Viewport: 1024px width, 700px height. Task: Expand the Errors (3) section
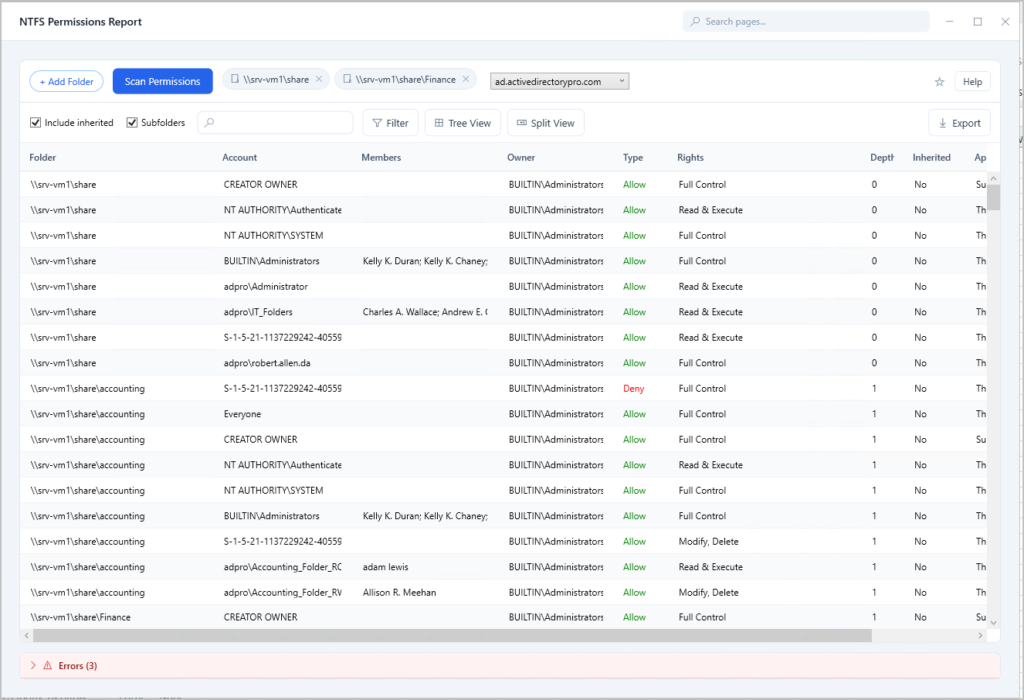point(33,665)
